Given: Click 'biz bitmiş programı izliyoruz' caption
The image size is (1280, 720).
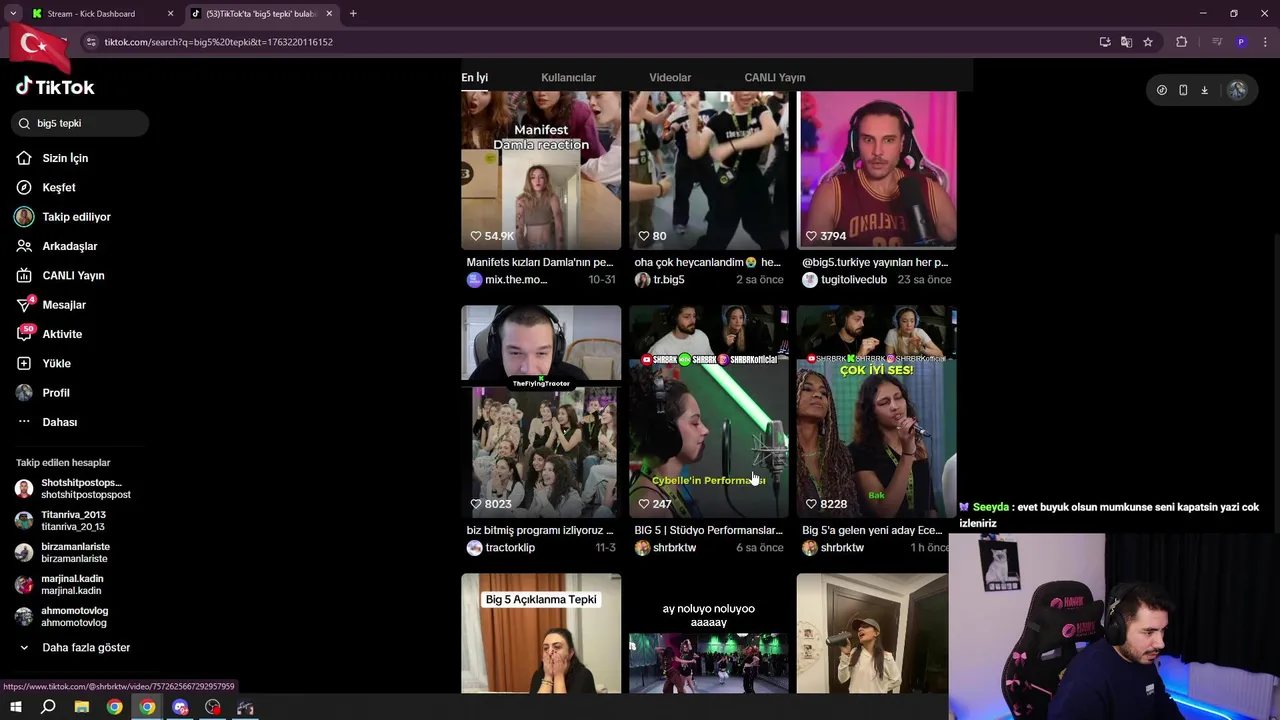Looking at the screenshot, I should point(540,530).
